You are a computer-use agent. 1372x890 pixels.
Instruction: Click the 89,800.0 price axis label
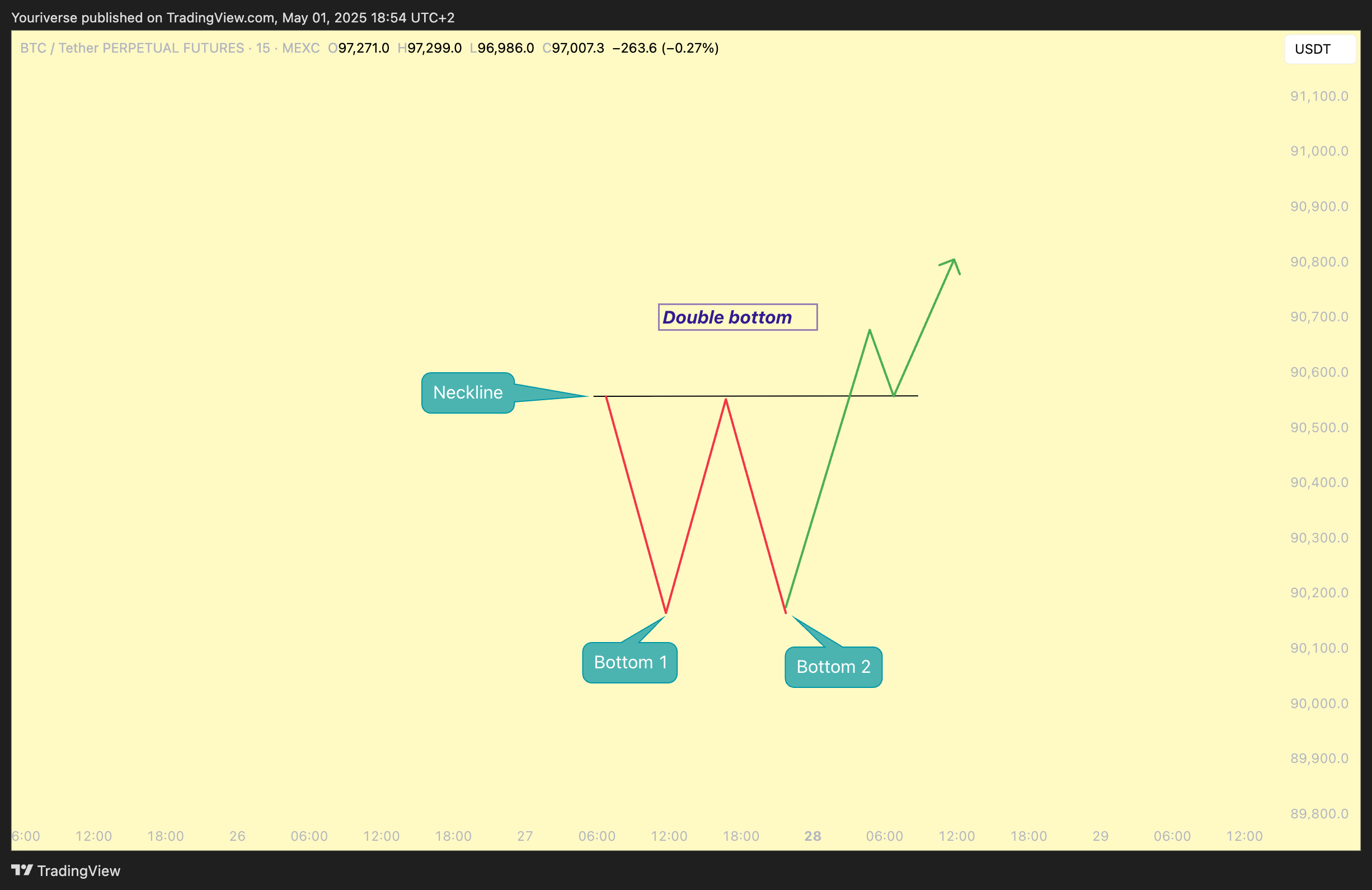1319,814
